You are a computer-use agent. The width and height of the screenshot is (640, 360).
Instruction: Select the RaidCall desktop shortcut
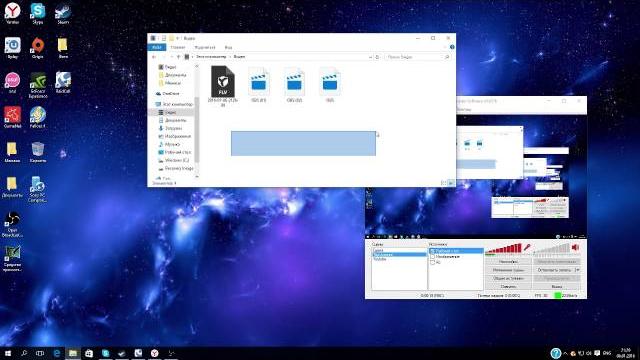(63, 82)
